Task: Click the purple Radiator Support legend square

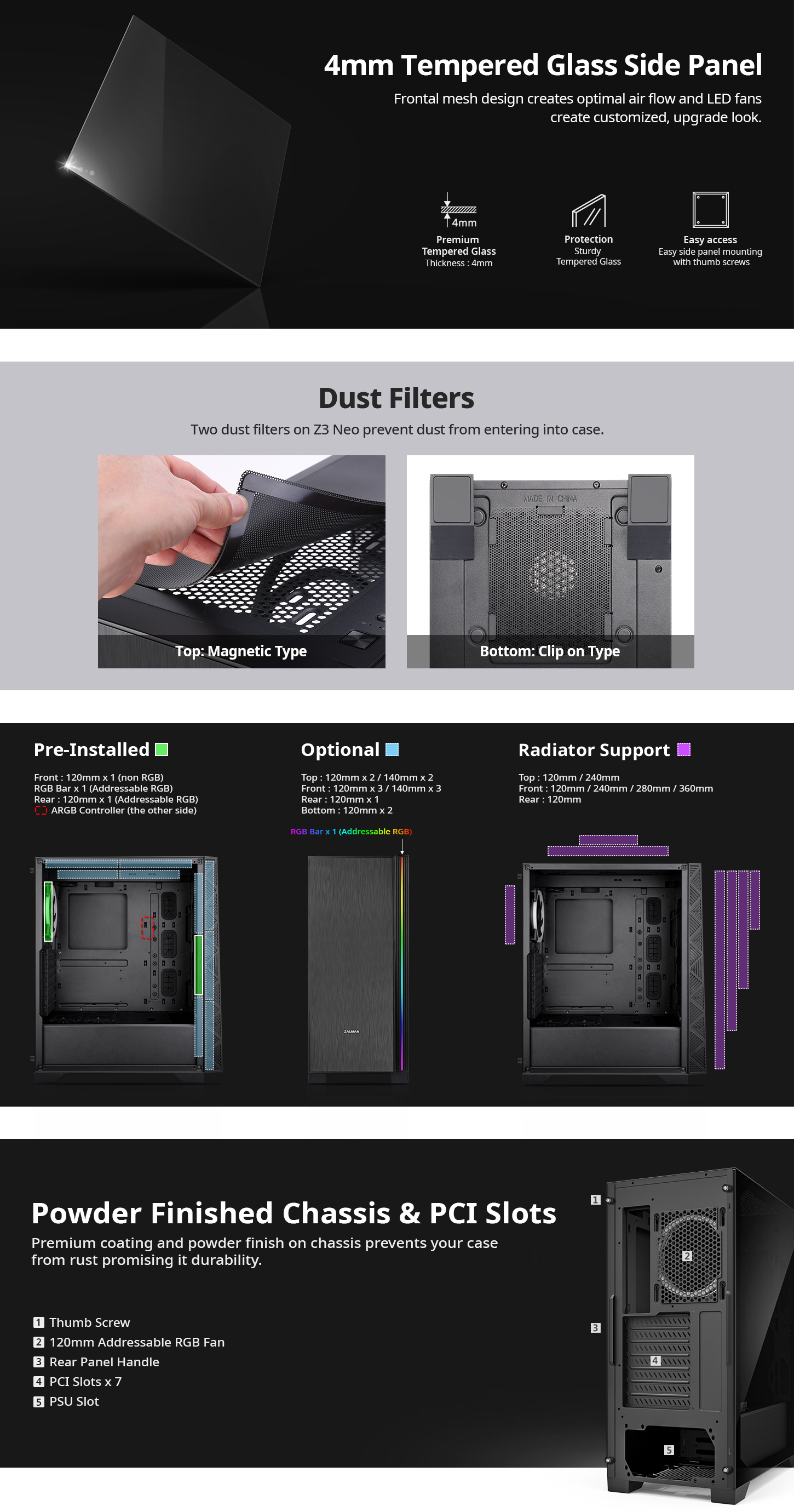Action: pos(684,749)
